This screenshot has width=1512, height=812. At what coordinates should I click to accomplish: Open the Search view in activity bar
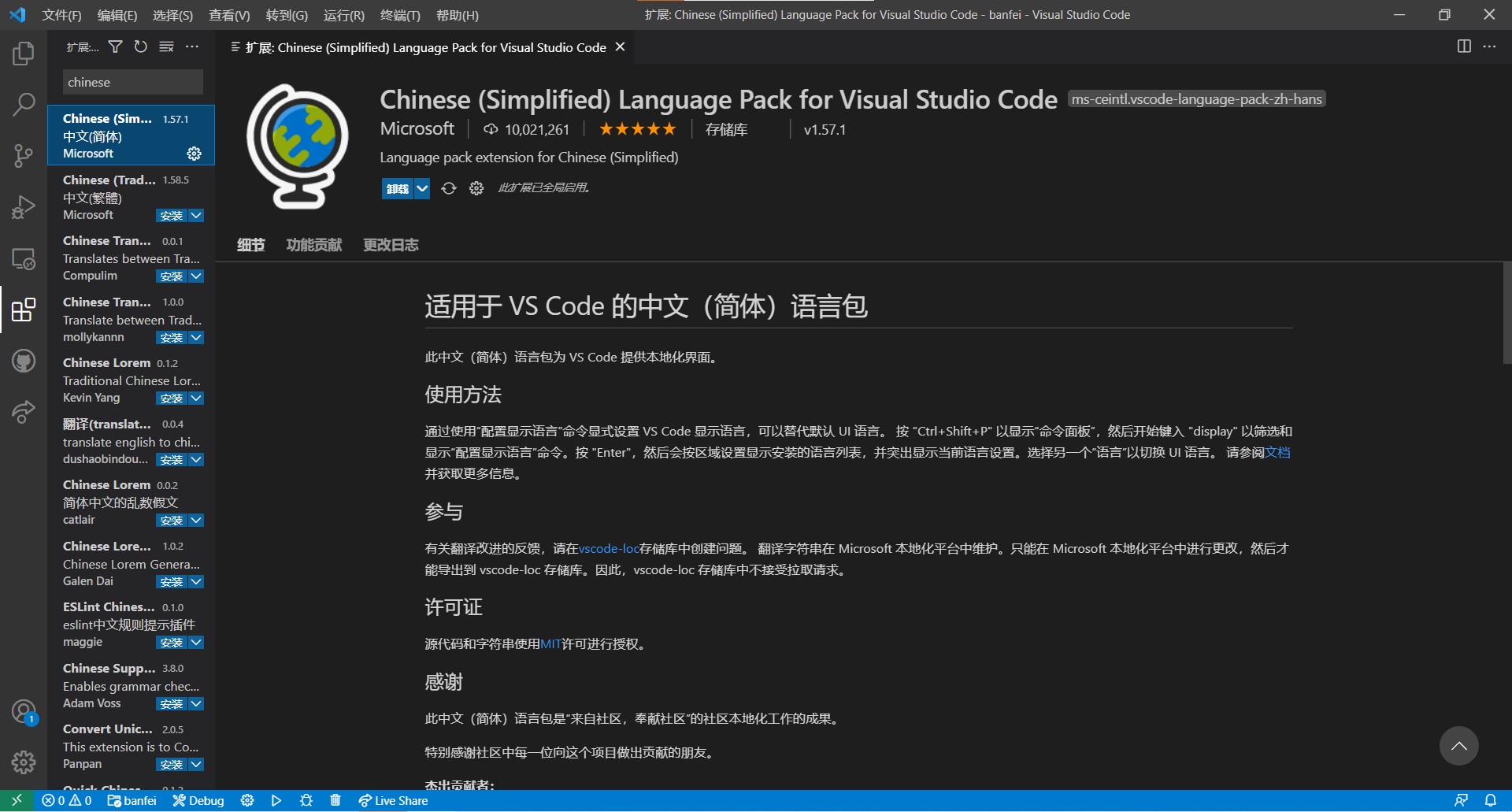[24, 104]
